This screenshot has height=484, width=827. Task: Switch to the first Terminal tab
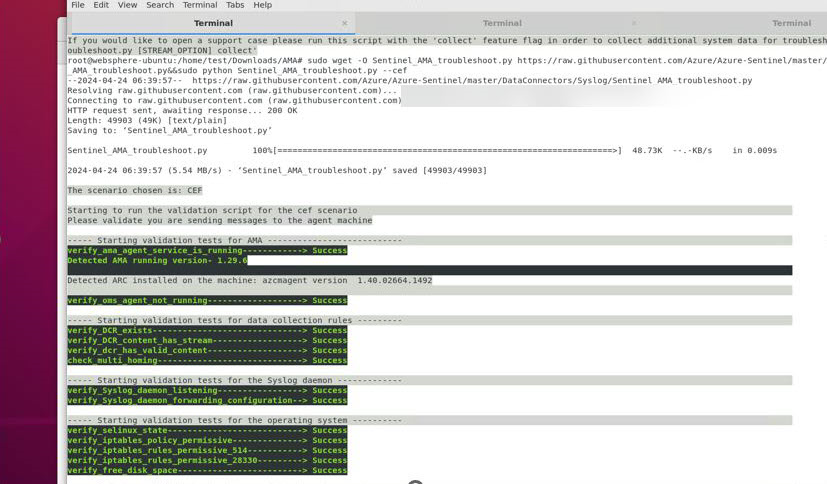click(x=213, y=23)
